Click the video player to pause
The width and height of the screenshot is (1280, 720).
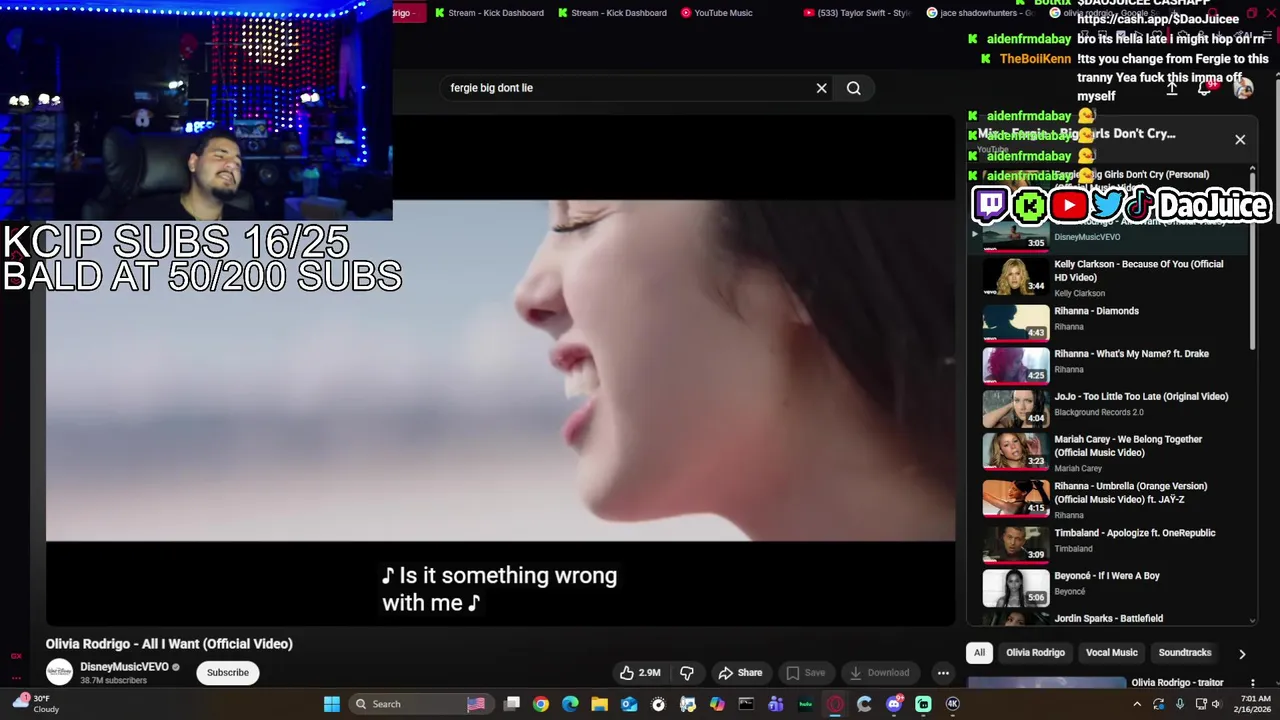[500, 370]
